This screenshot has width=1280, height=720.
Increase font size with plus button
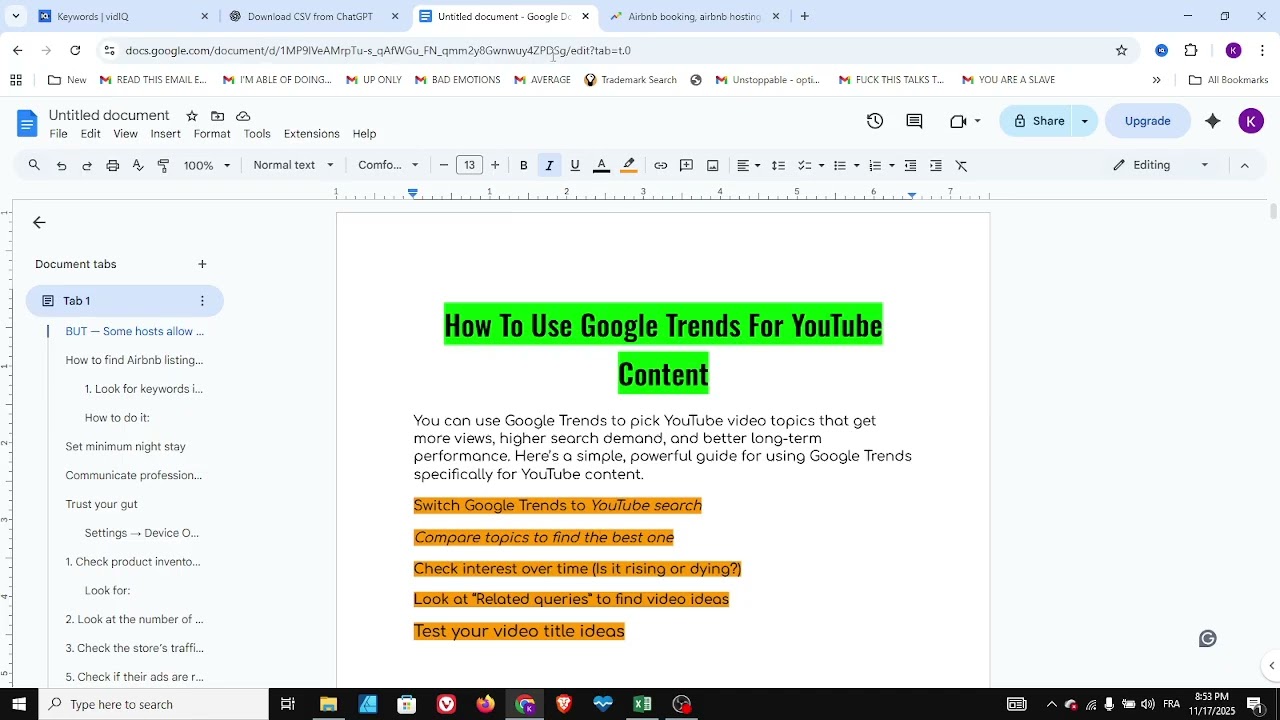pos(495,165)
